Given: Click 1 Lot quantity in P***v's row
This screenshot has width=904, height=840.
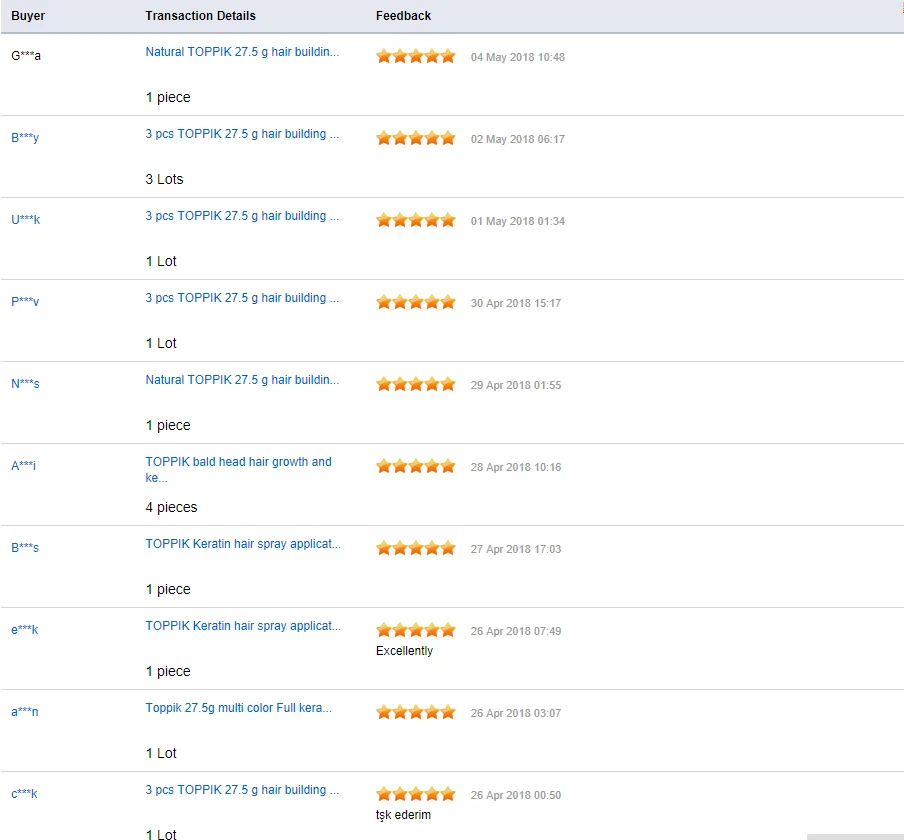Looking at the screenshot, I should tap(161, 343).
